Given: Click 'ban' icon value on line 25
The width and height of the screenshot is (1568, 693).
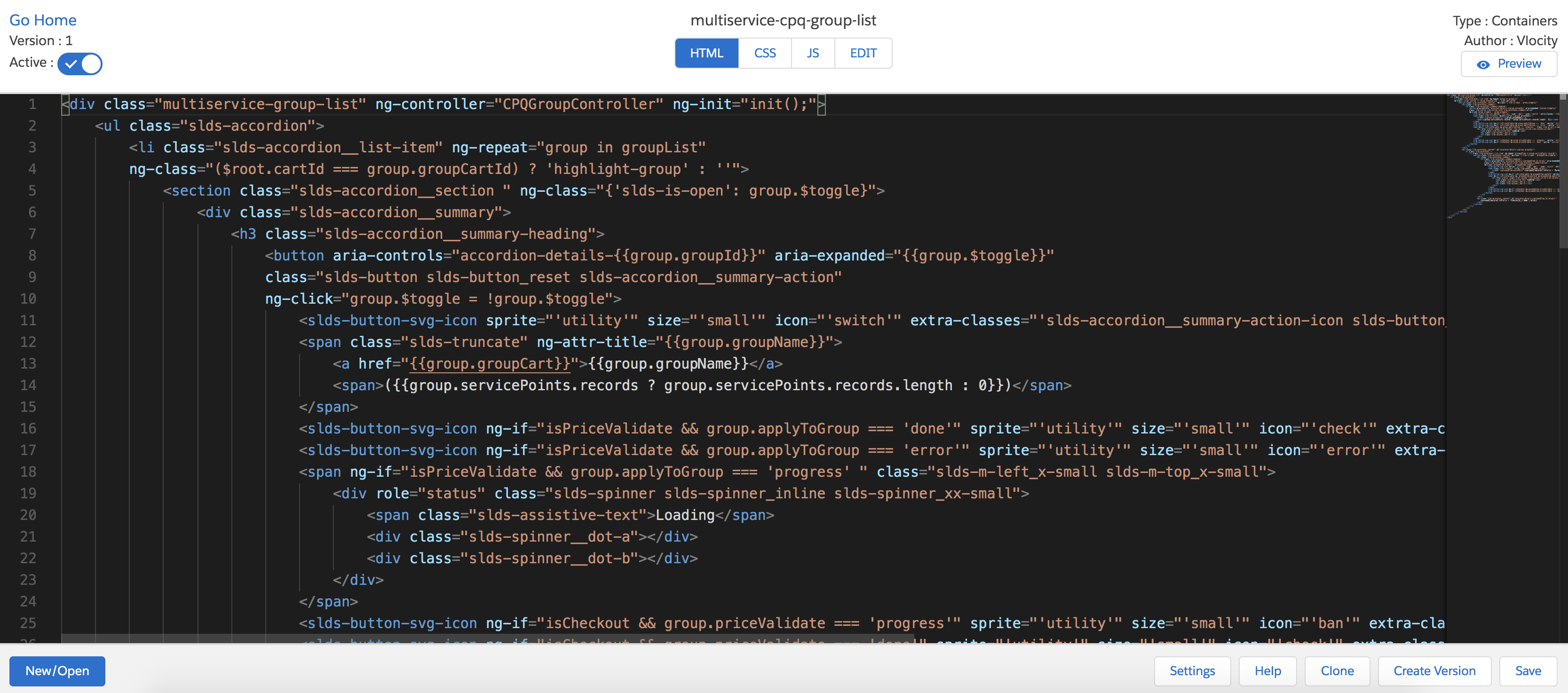Looking at the screenshot, I should [1330, 623].
